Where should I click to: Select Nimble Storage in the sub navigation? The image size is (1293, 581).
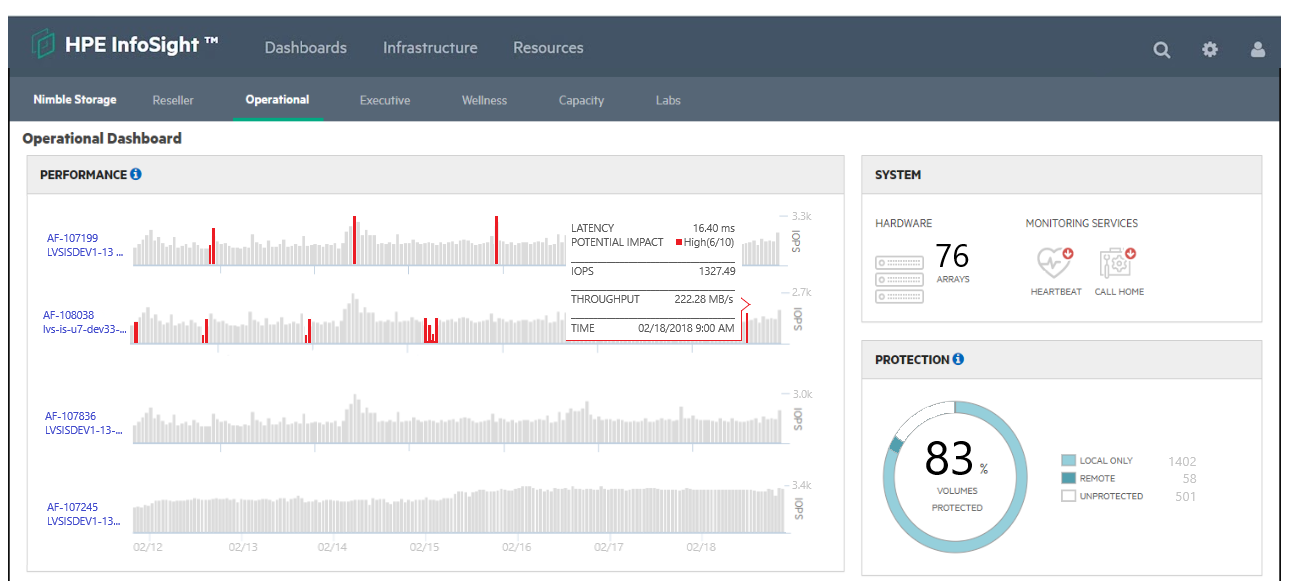75,100
